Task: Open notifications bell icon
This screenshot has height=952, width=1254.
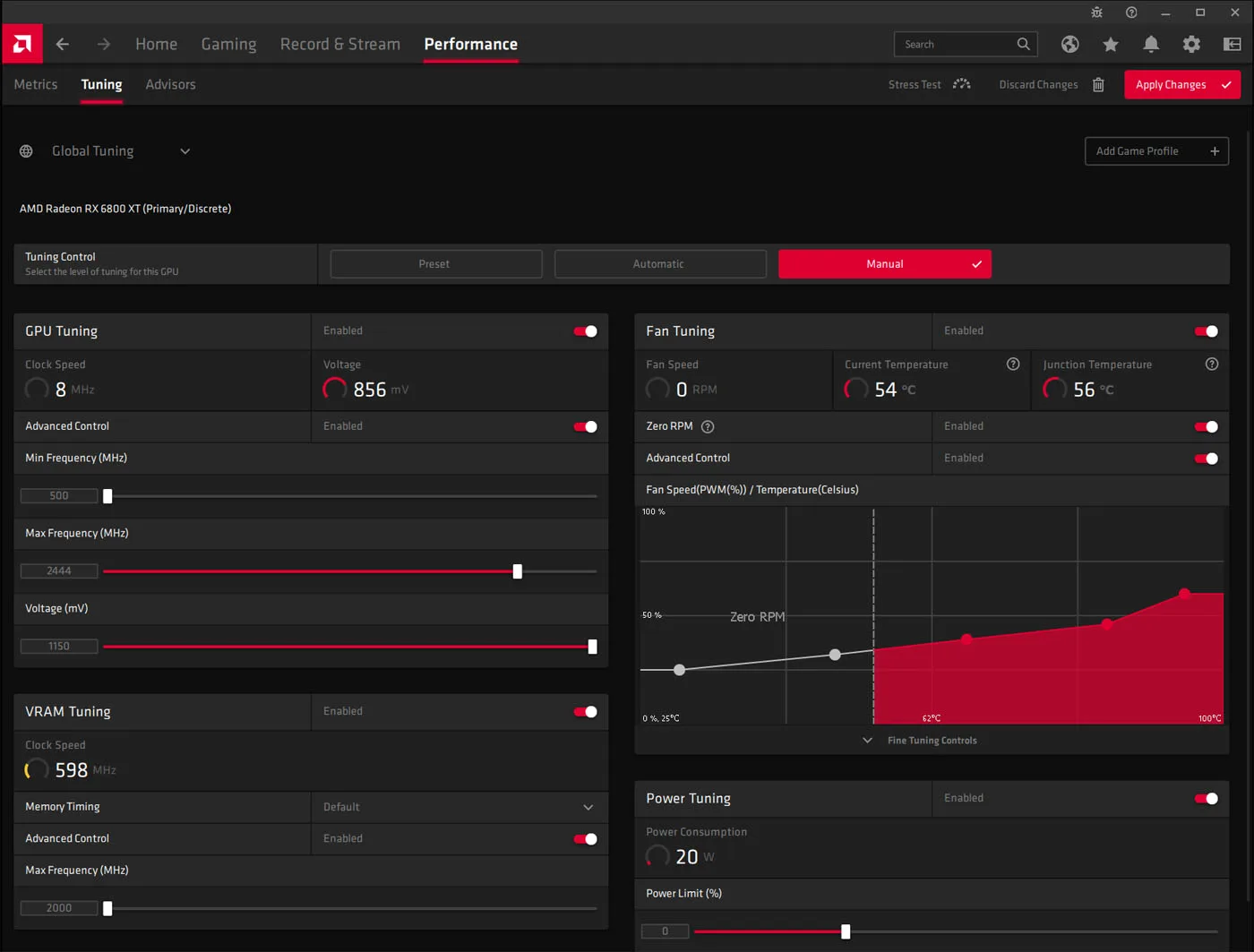Action: [1151, 44]
